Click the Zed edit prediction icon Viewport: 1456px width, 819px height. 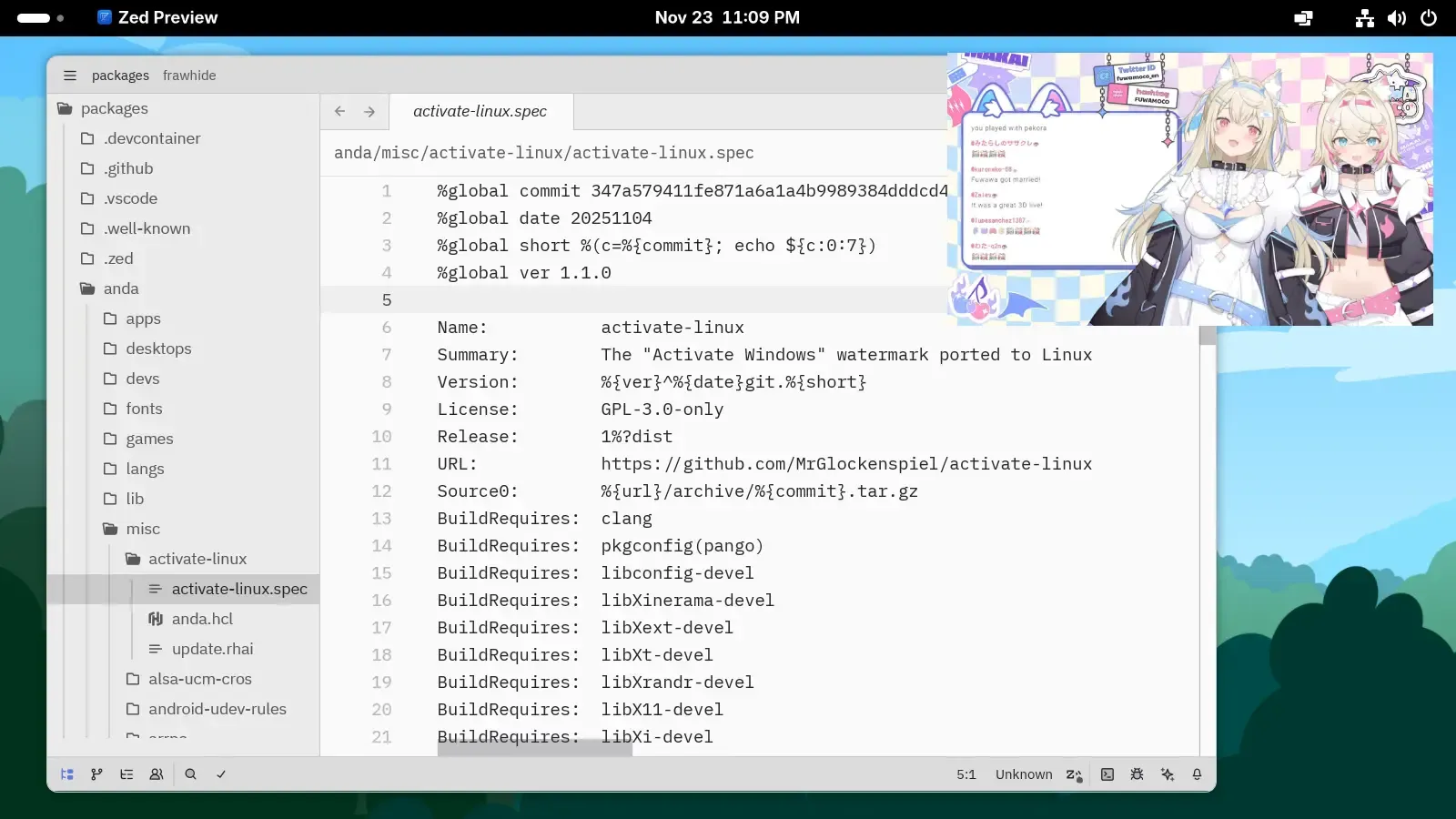point(1074,774)
